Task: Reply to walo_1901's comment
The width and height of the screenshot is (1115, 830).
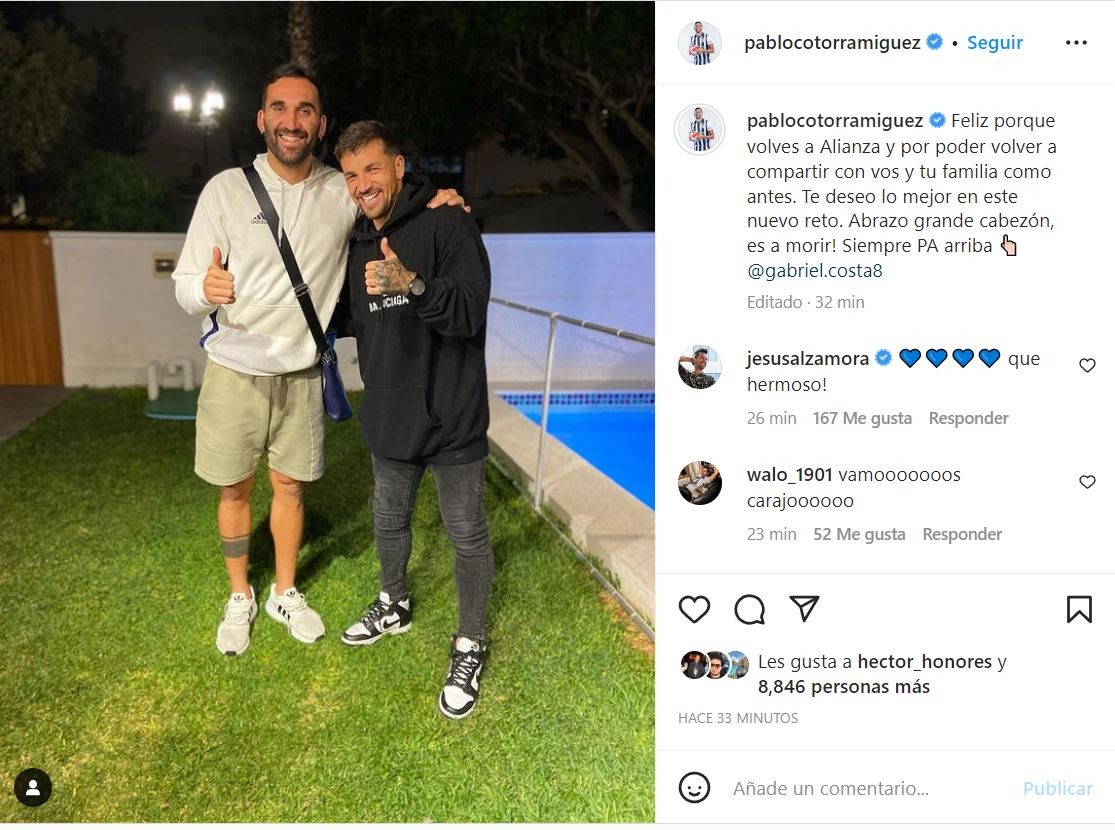Action: coord(962,534)
